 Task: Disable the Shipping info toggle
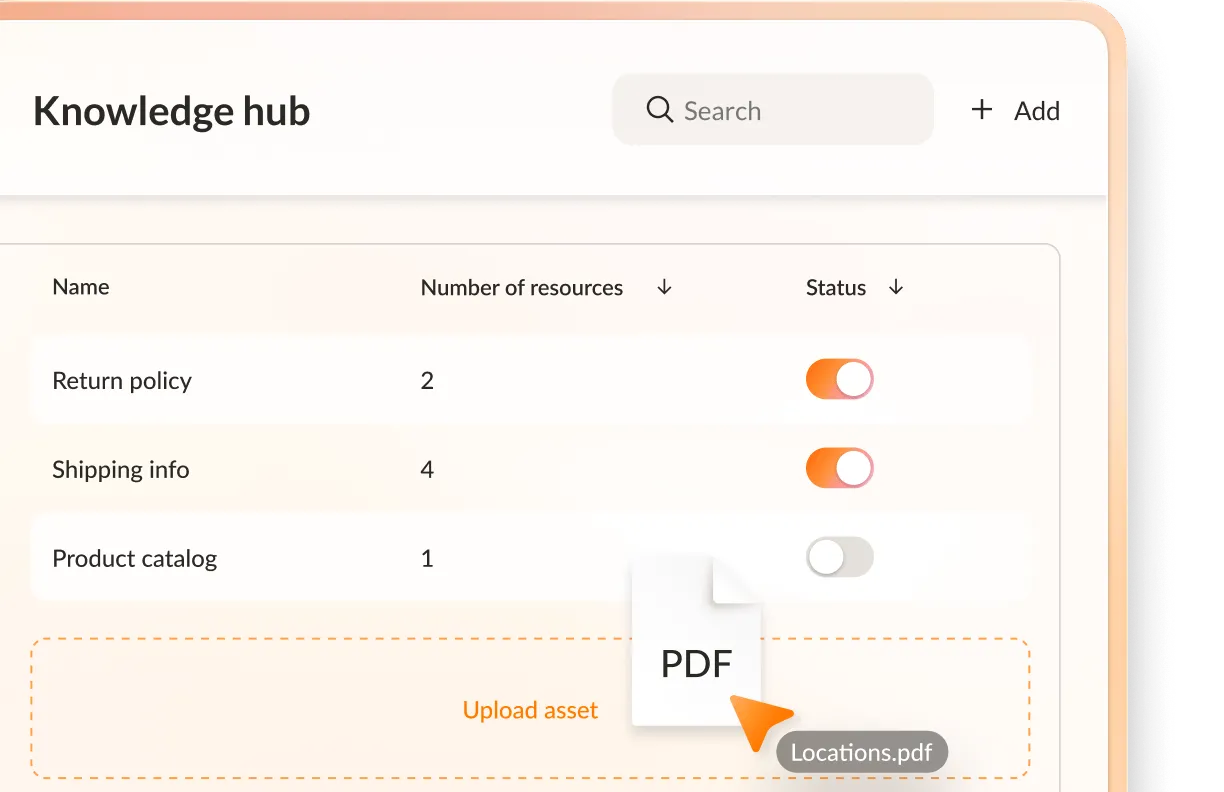point(839,467)
